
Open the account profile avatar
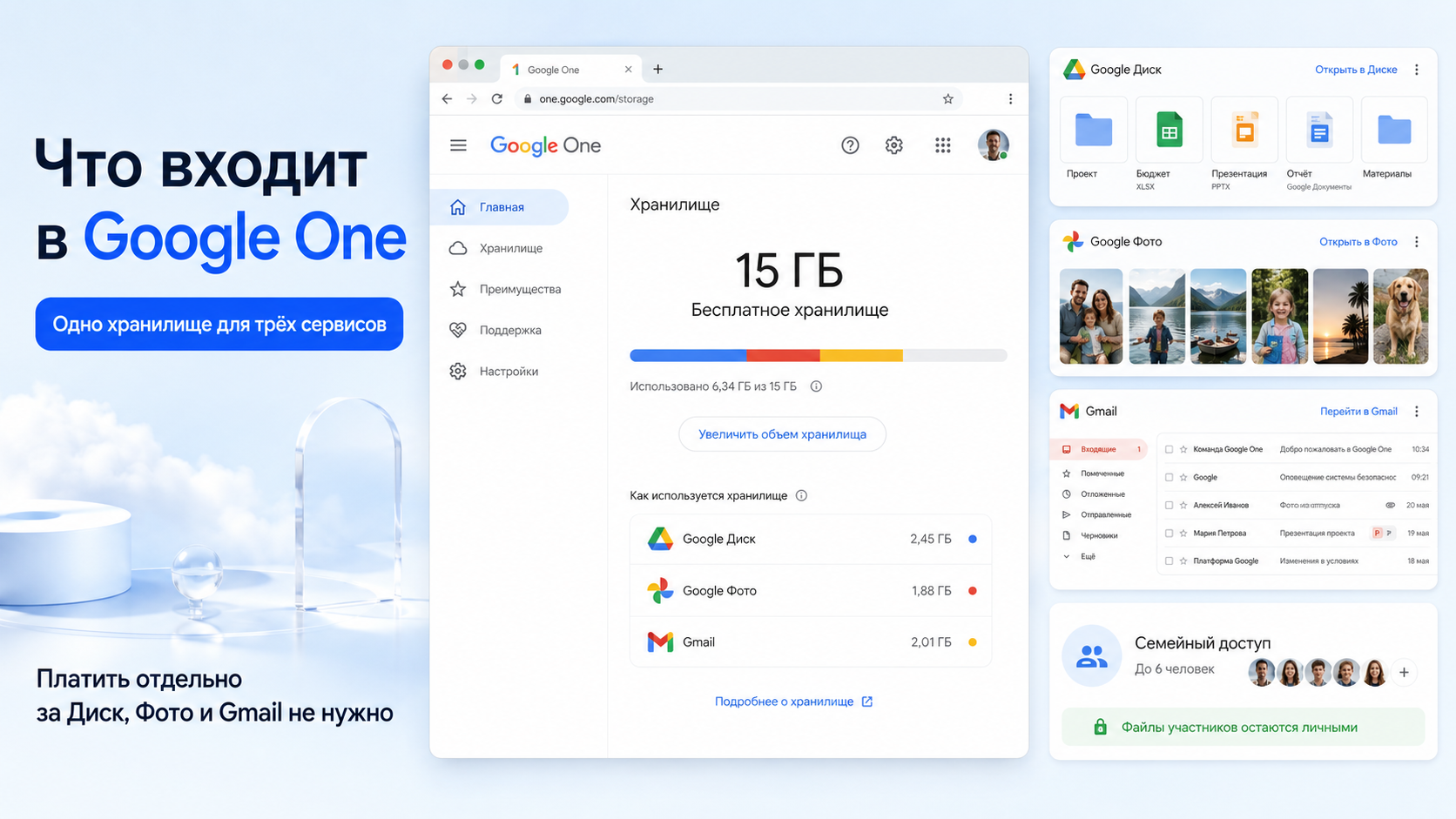(994, 145)
